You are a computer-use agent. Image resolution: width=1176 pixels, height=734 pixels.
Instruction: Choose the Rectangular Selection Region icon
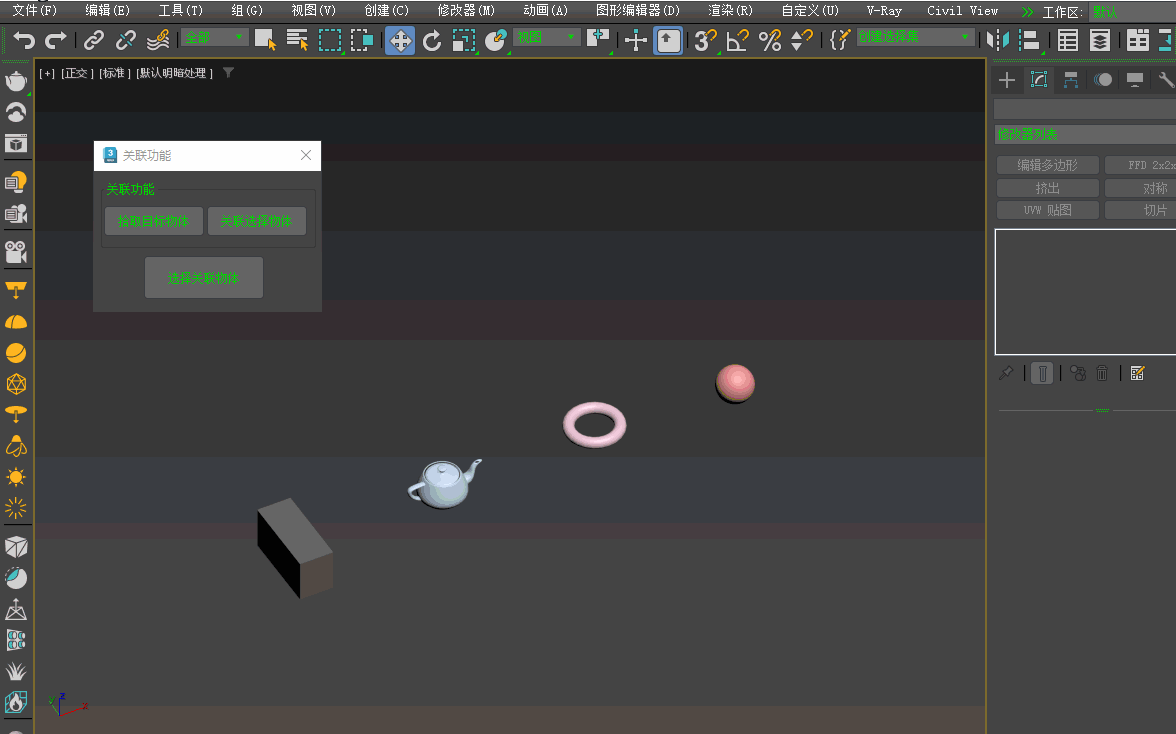pos(330,40)
